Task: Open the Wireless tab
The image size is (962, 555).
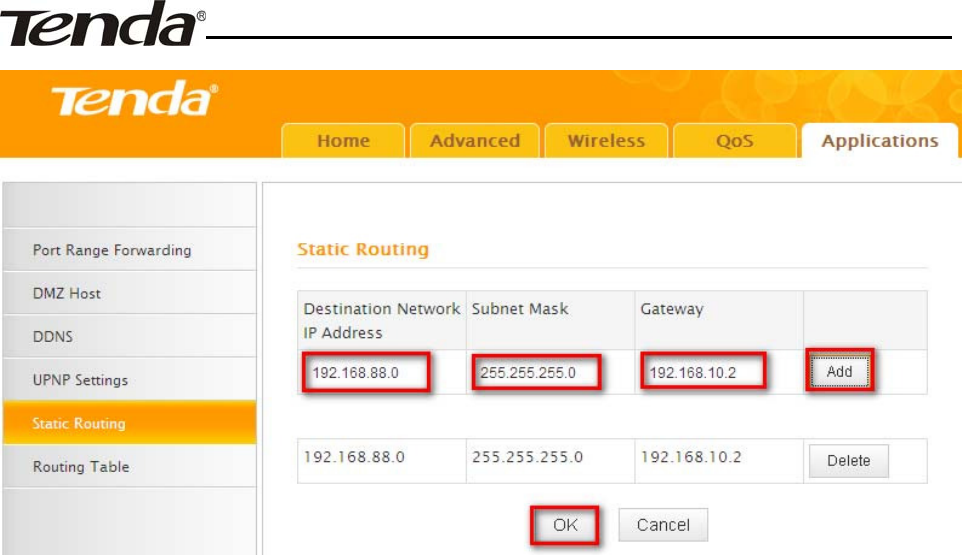Action: [x=606, y=140]
